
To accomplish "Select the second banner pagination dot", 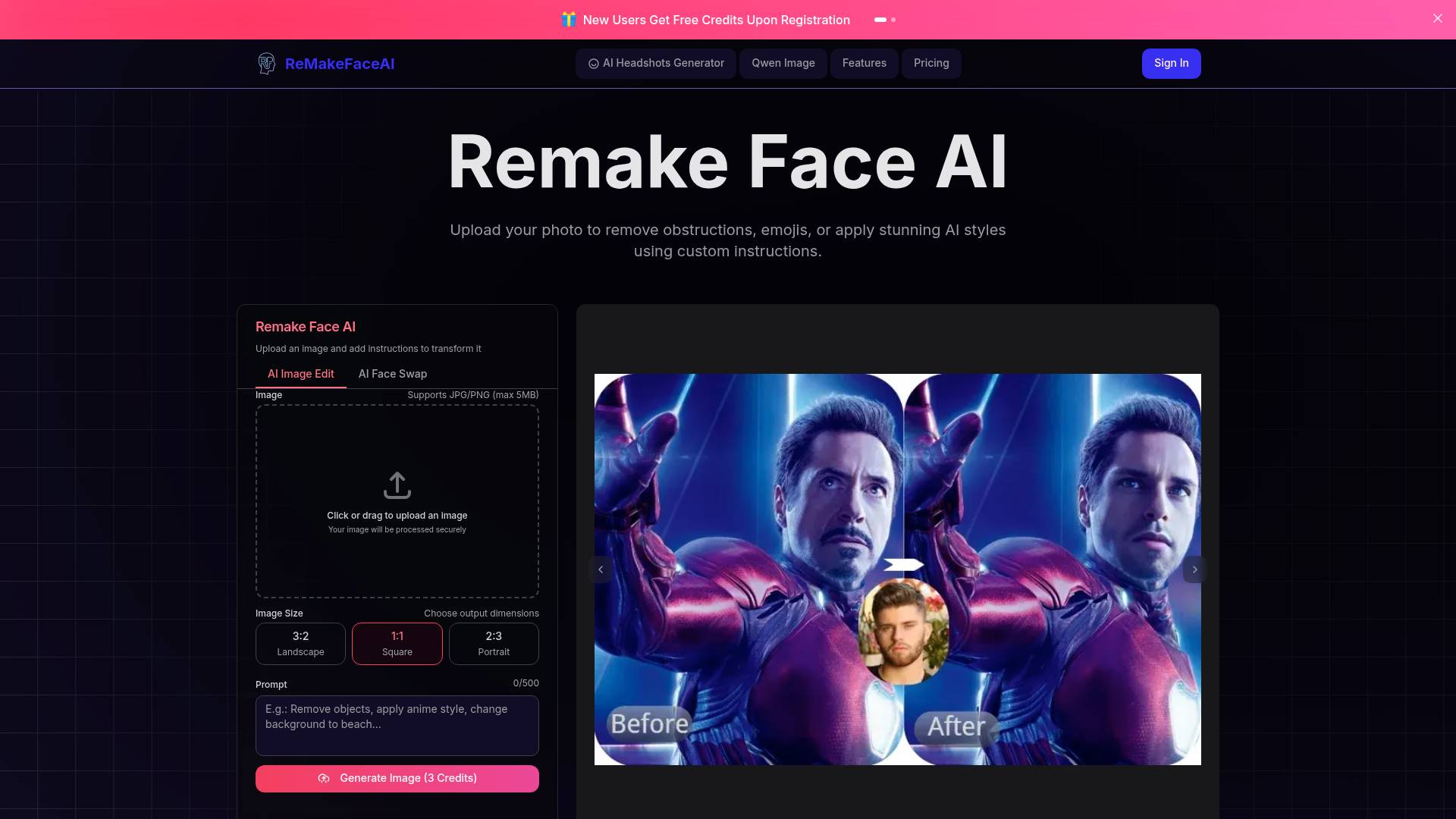I will click(893, 20).
